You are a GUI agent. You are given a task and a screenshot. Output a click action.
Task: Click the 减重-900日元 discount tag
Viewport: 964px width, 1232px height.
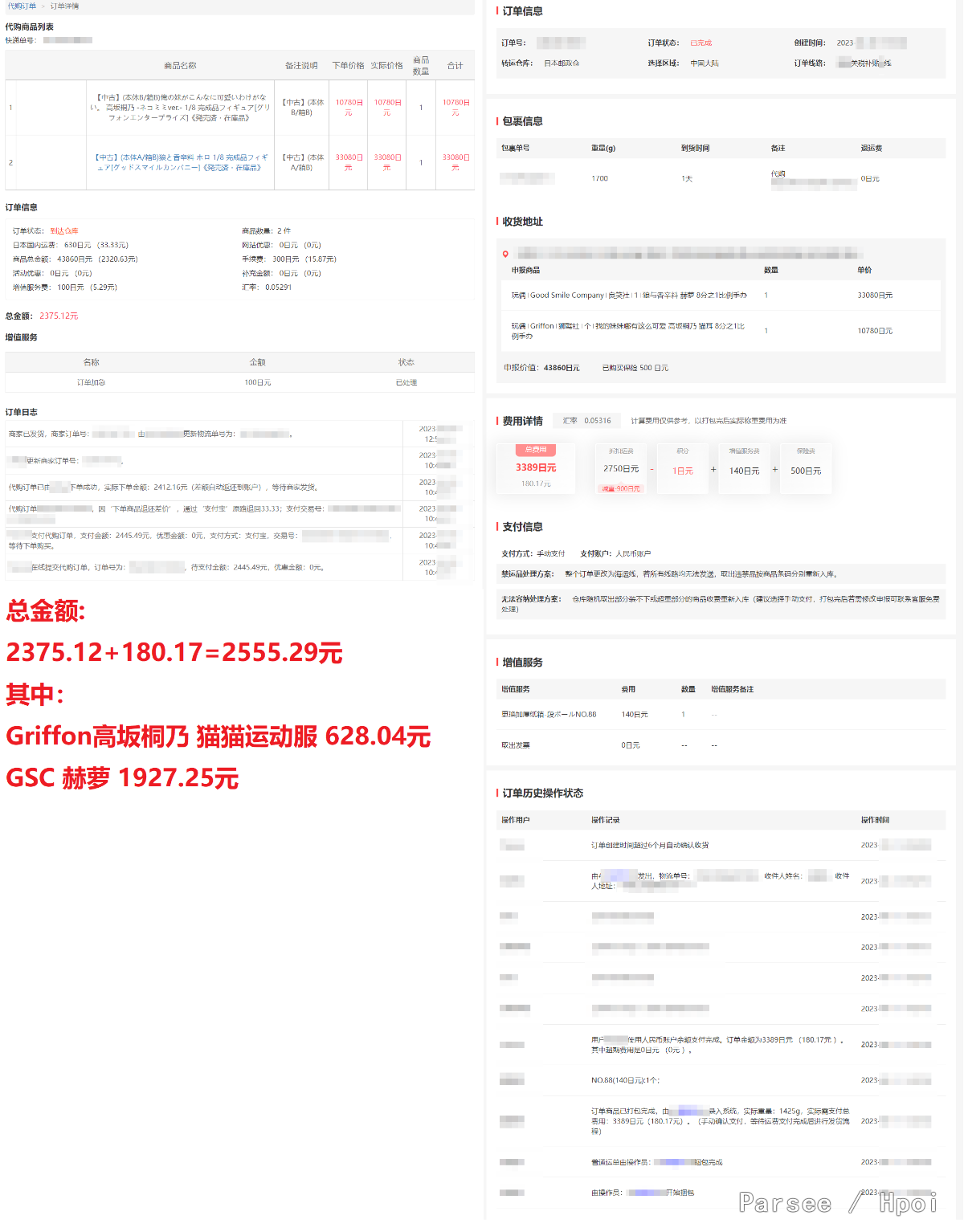coord(621,488)
